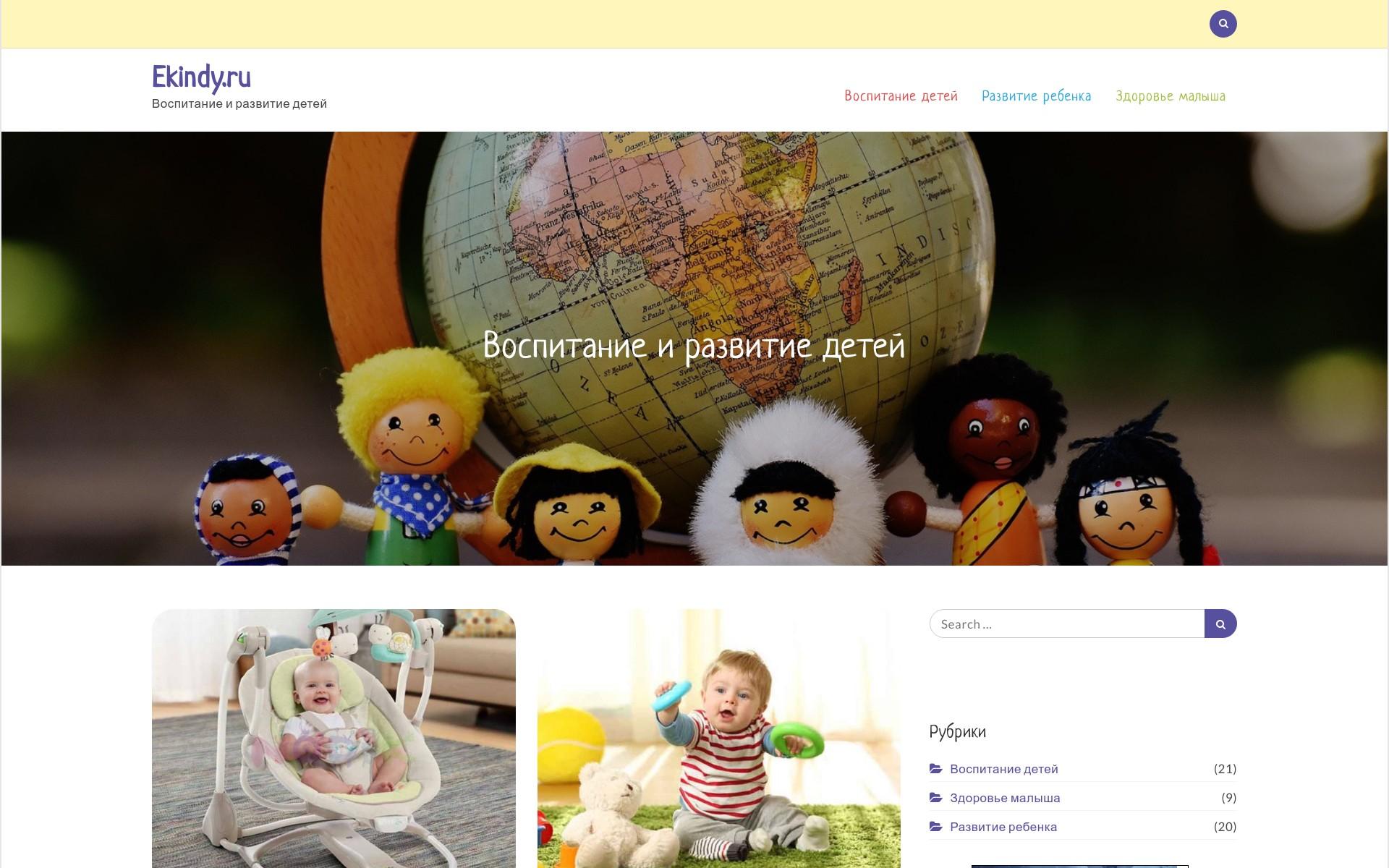Click the folder icon beside Здоровье малыша

click(x=935, y=797)
